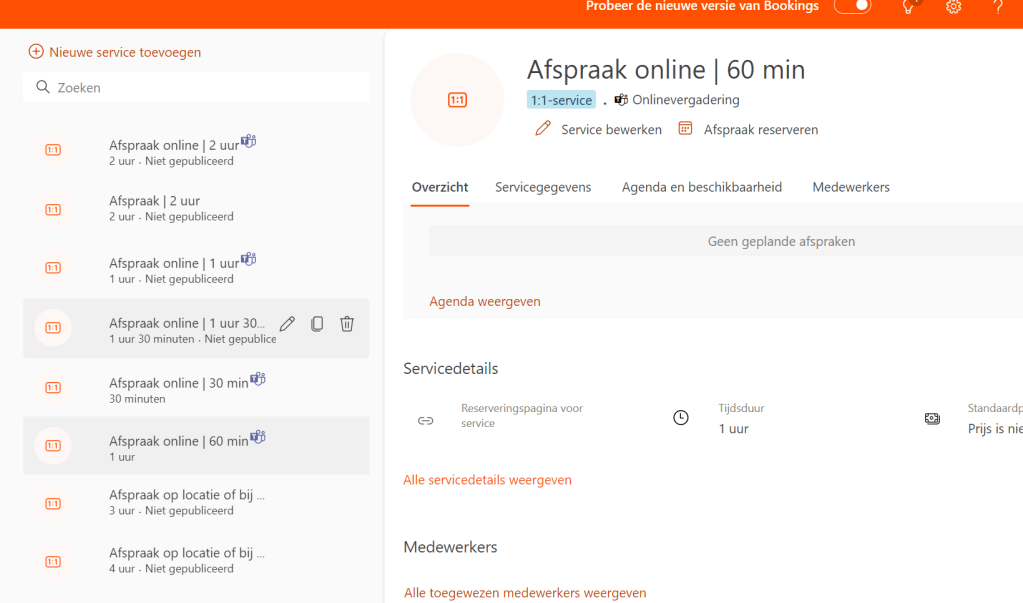Open Agenda weergeven link

(485, 301)
